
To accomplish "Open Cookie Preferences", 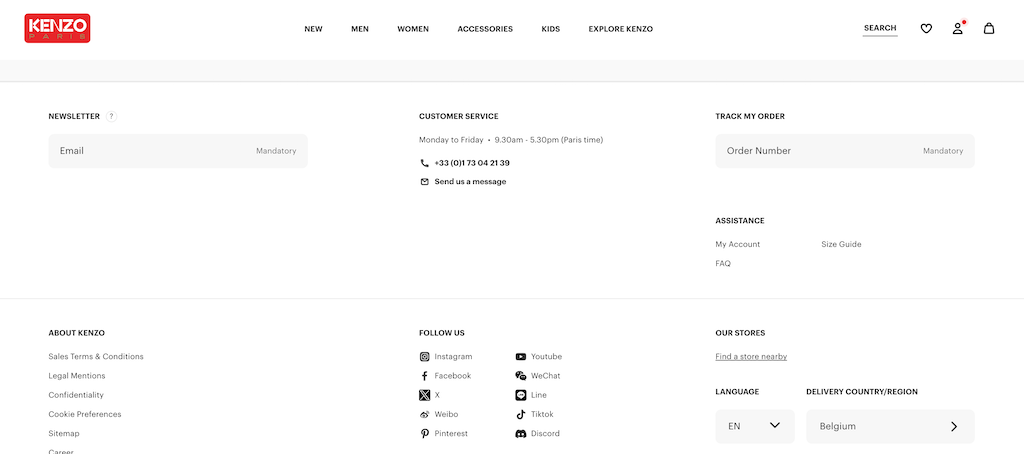I will coord(85,414).
